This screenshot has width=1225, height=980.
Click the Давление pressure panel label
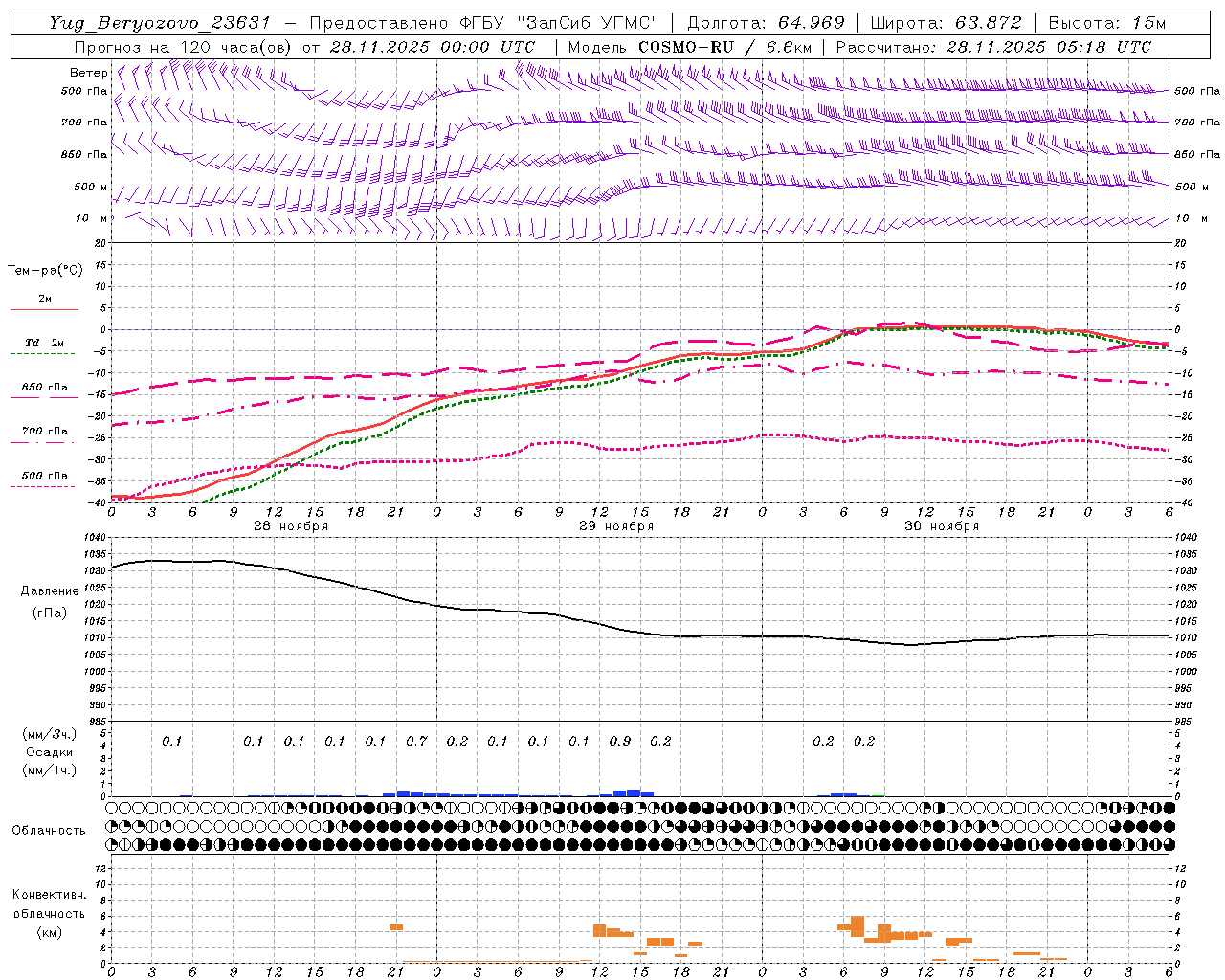tap(49, 591)
